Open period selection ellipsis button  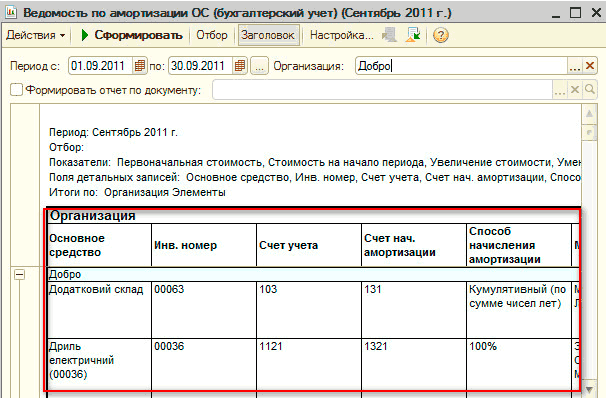(x=259, y=66)
